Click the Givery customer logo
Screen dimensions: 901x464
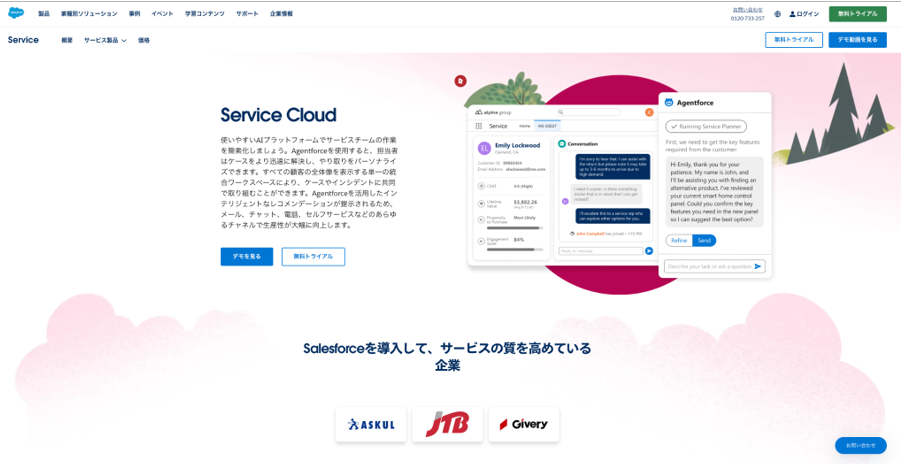point(523,424)
